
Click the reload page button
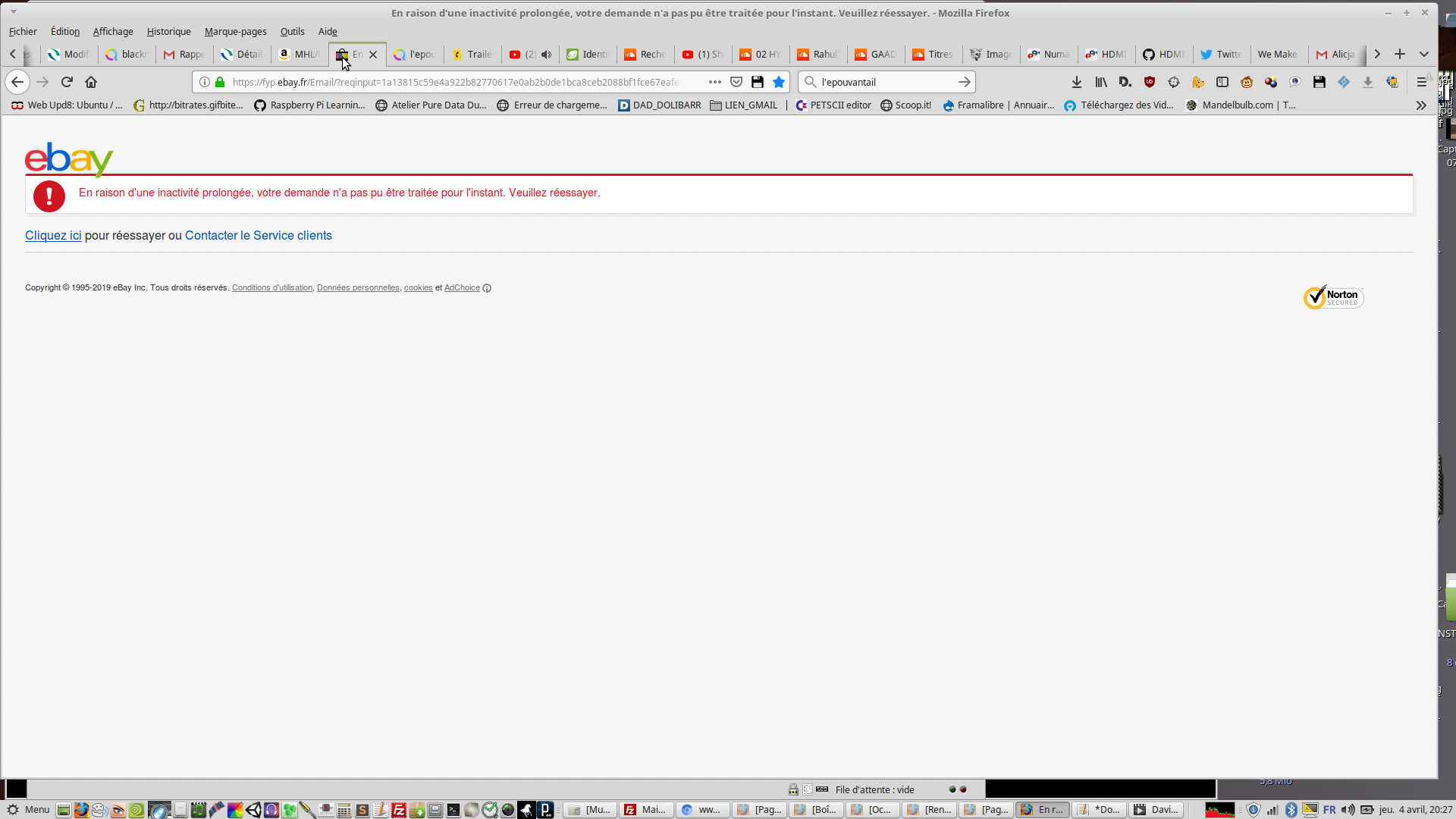click(x=67, y=82)
